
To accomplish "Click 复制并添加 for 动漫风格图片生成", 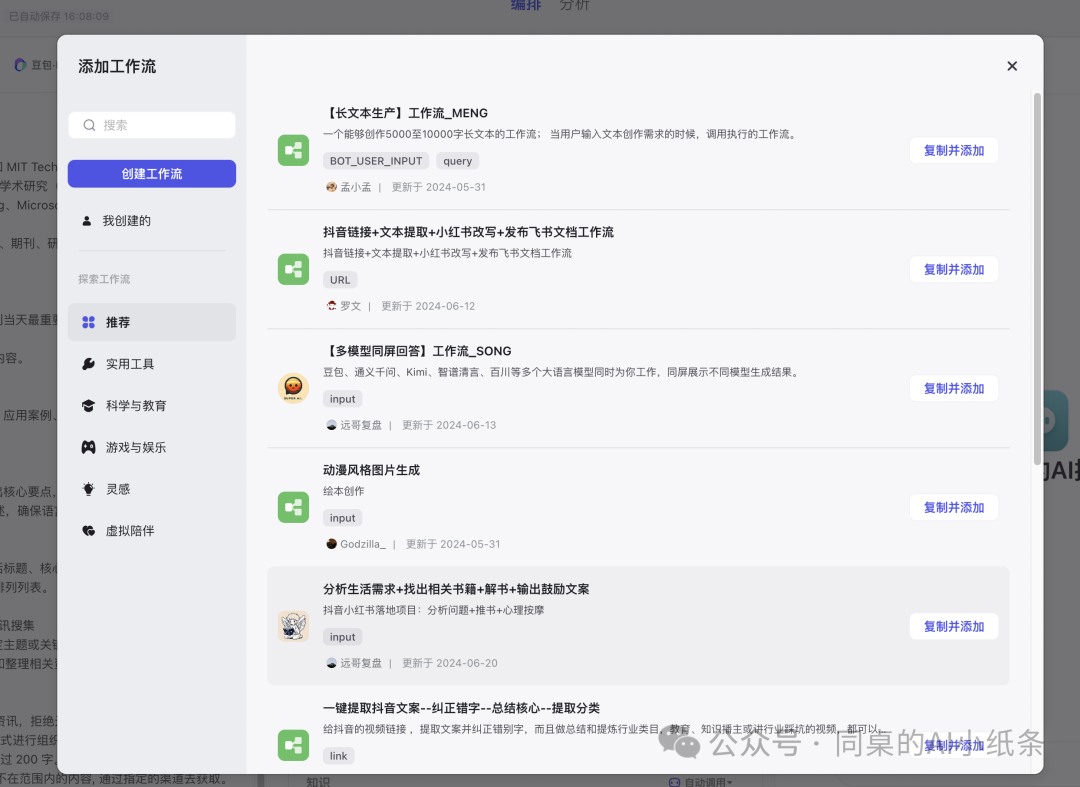I will pyautogui.click(x=953, y=507).
